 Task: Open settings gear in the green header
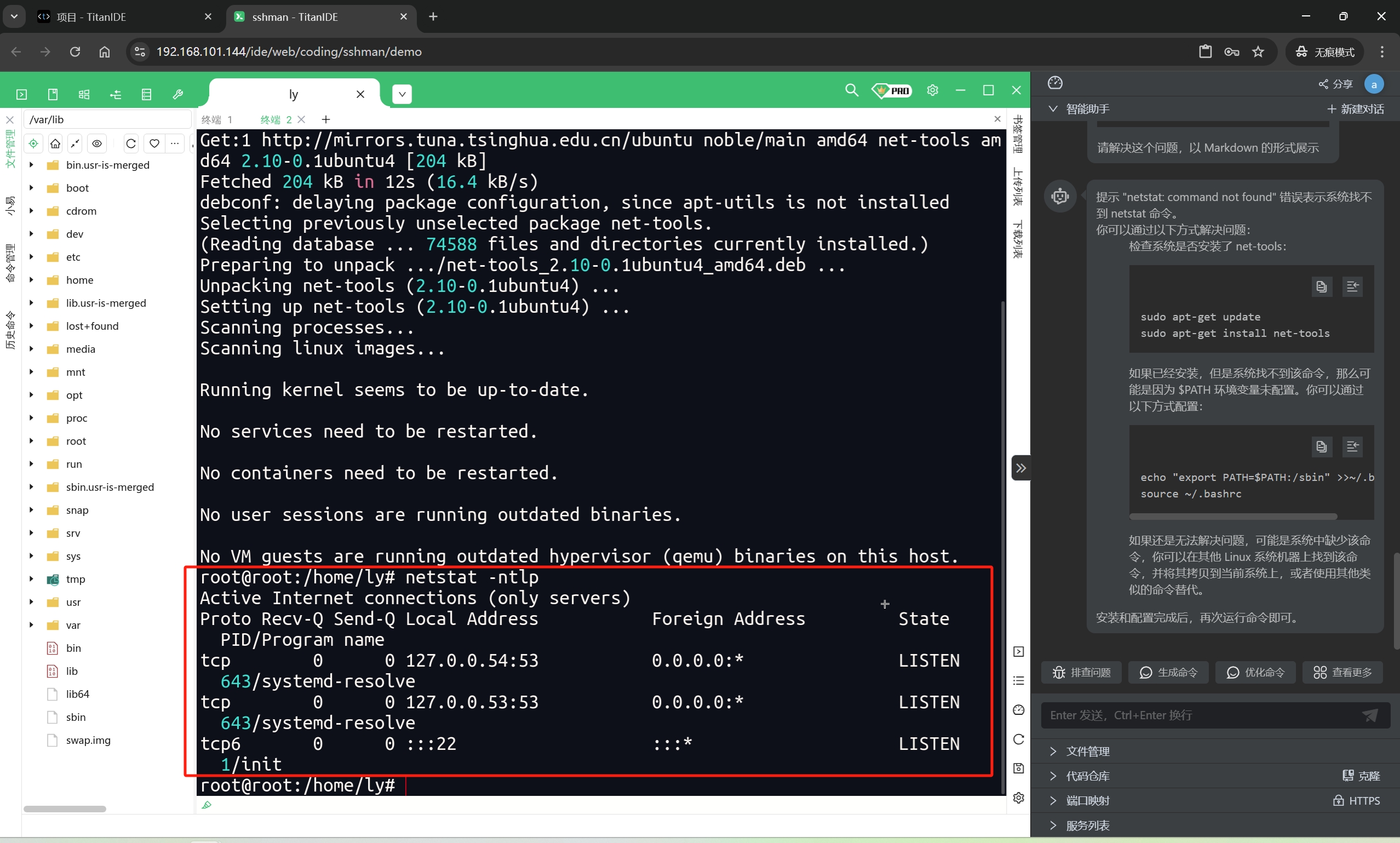[933, 90]
